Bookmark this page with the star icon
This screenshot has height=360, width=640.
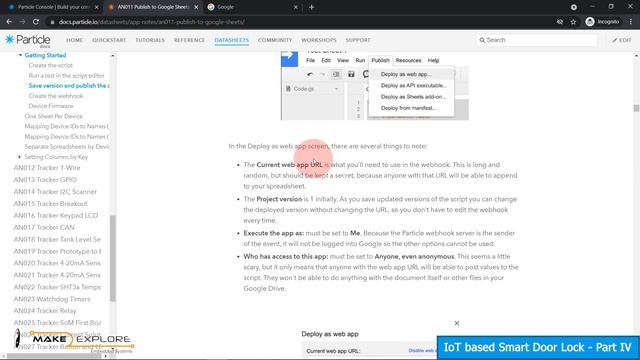[573, 22]
